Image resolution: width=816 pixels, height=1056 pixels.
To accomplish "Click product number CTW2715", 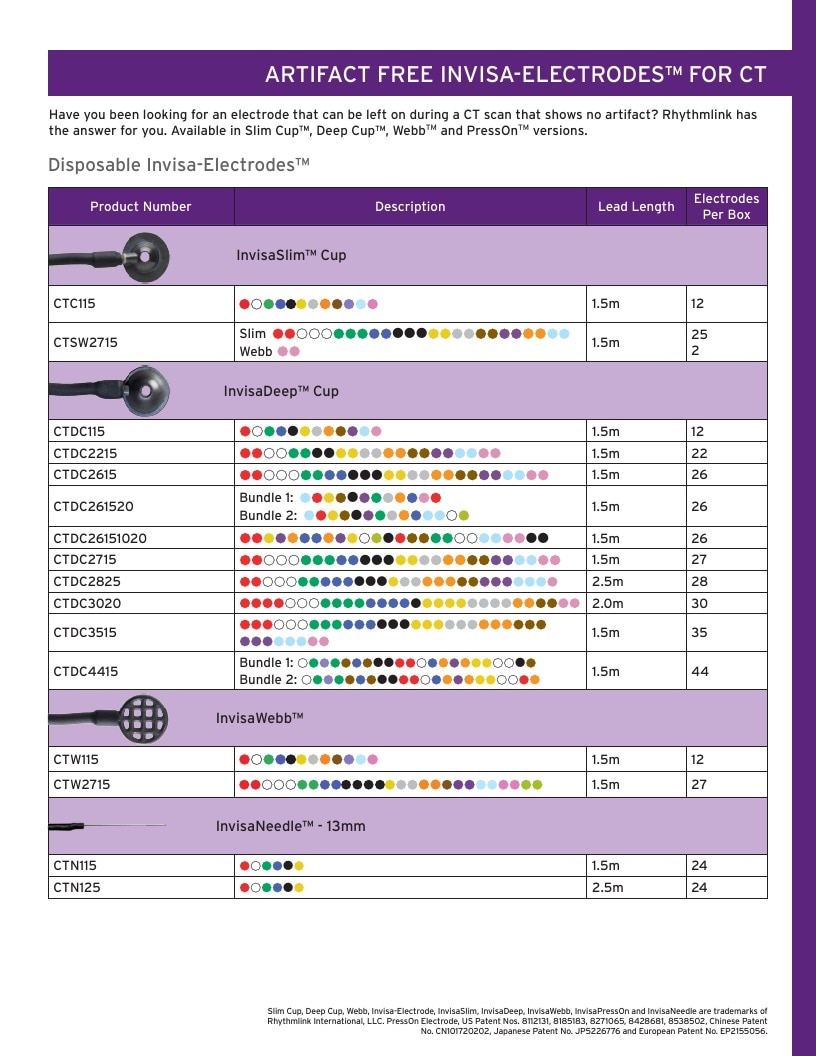I will (81, 785).
